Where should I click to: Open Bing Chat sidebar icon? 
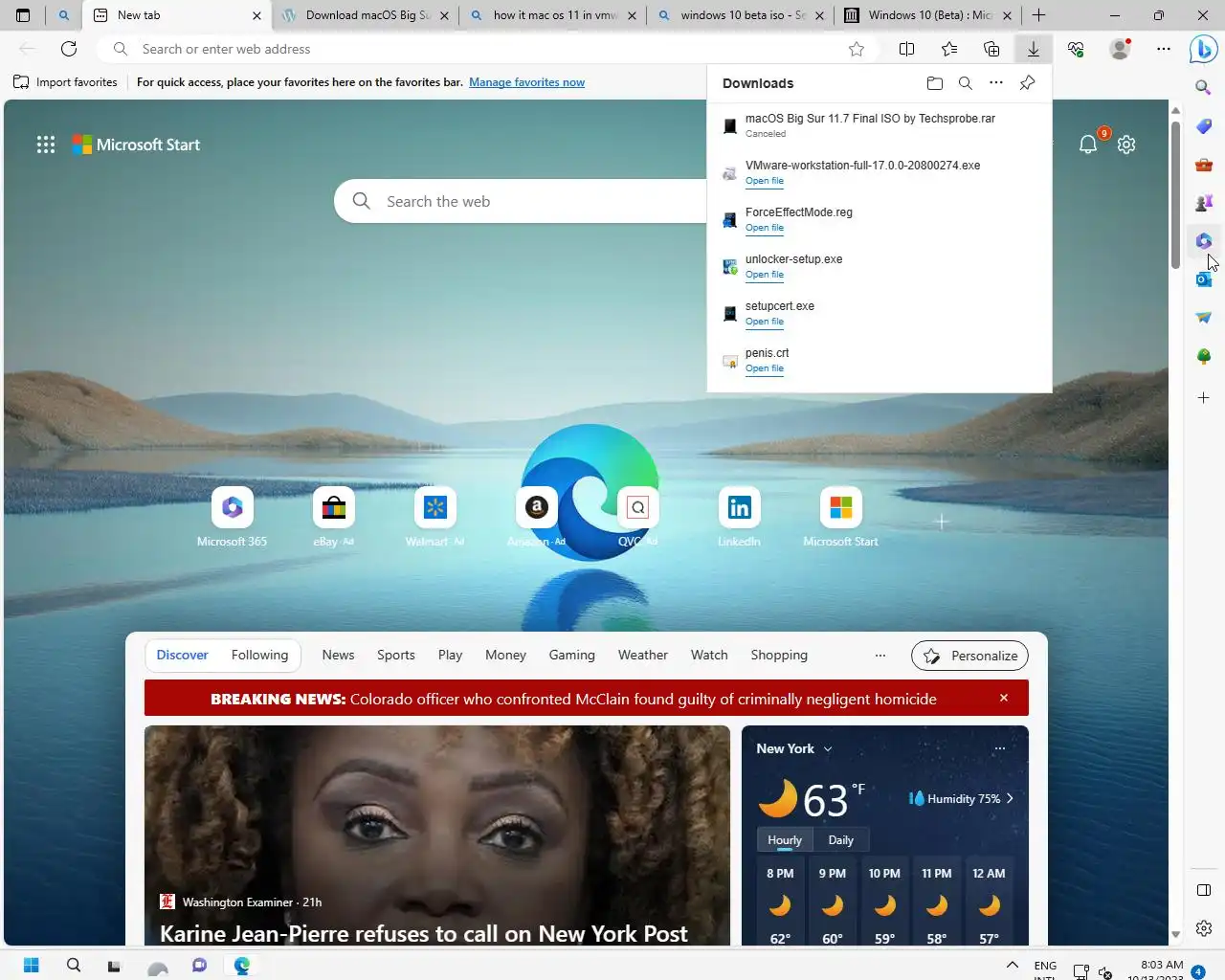1203,49
